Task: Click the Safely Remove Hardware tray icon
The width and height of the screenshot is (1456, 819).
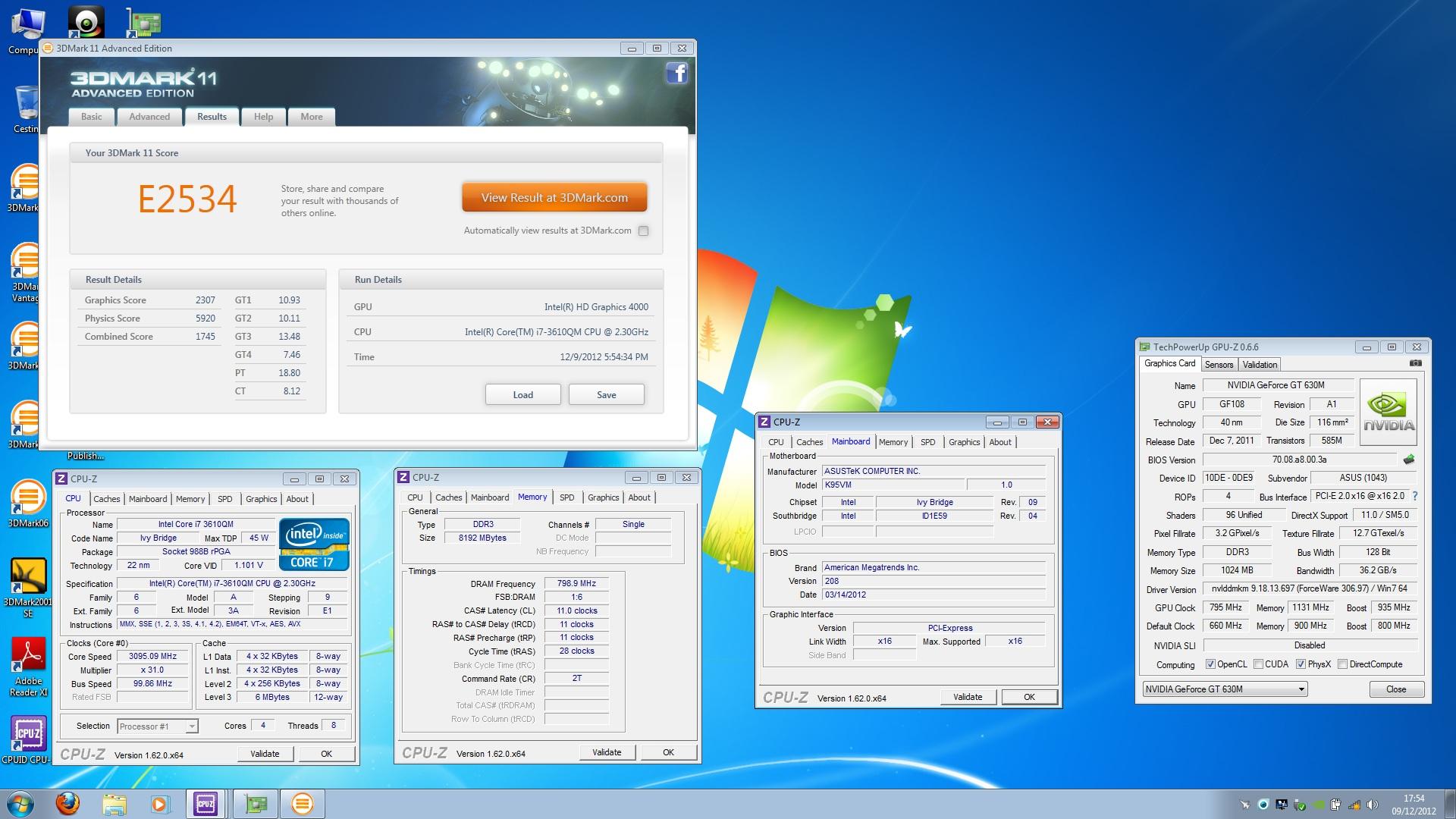Action: click(x=1300, y=805)
